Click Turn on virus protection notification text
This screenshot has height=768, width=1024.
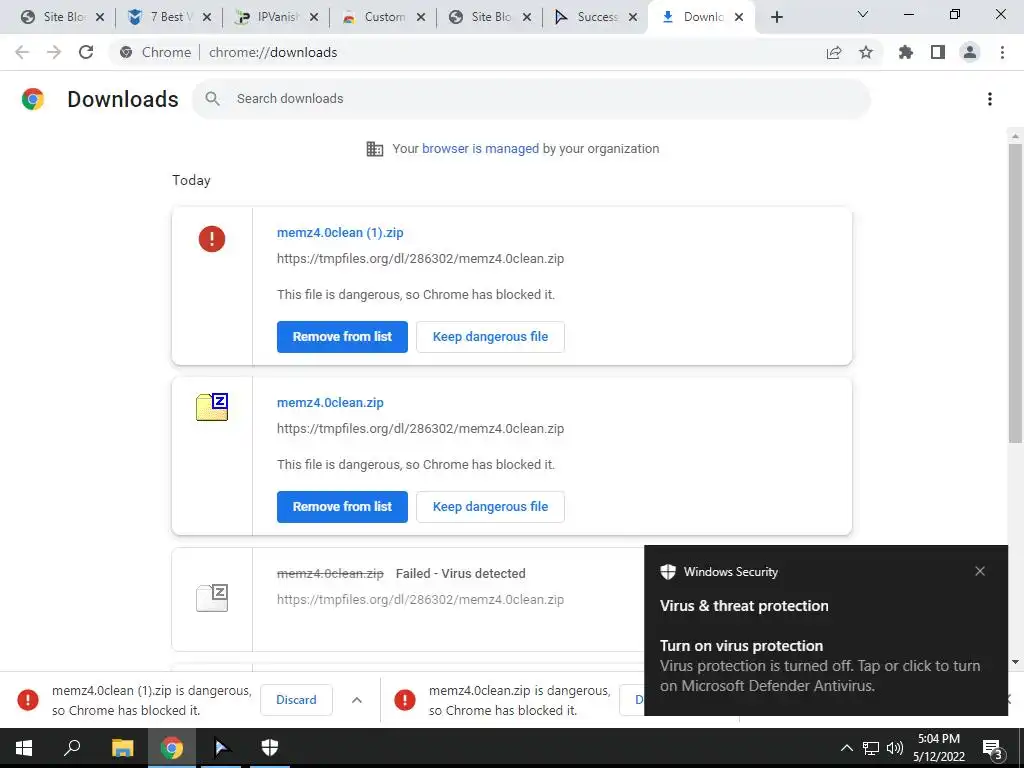point(741,646)
